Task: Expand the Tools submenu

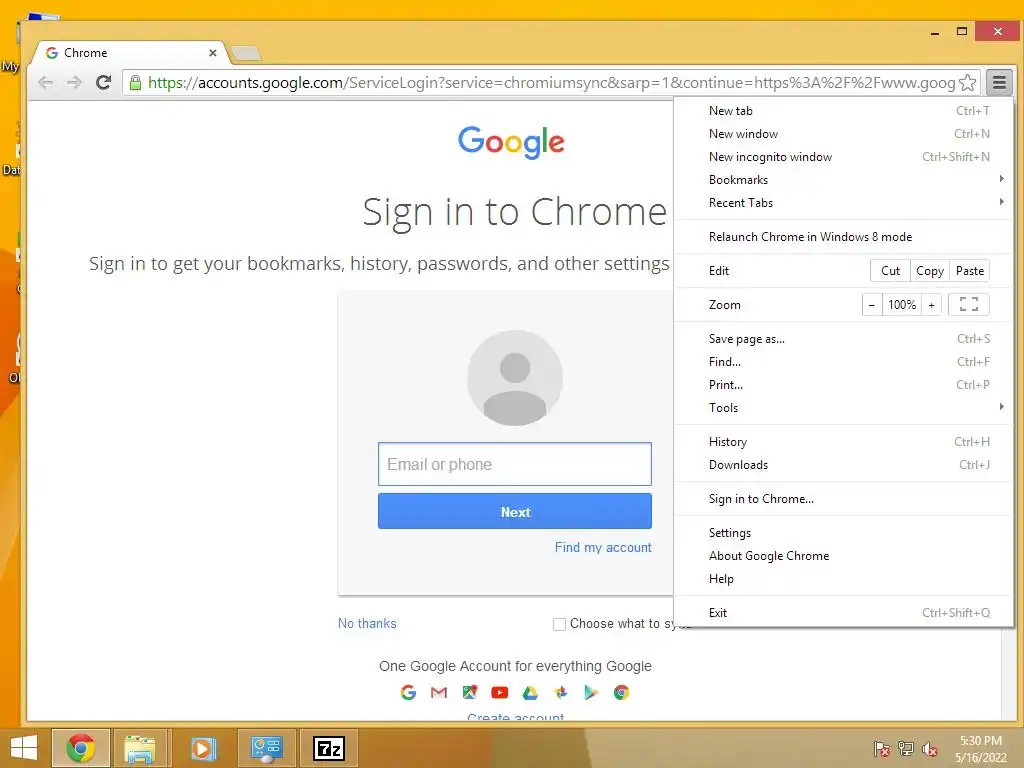Action: coord(844,408)
